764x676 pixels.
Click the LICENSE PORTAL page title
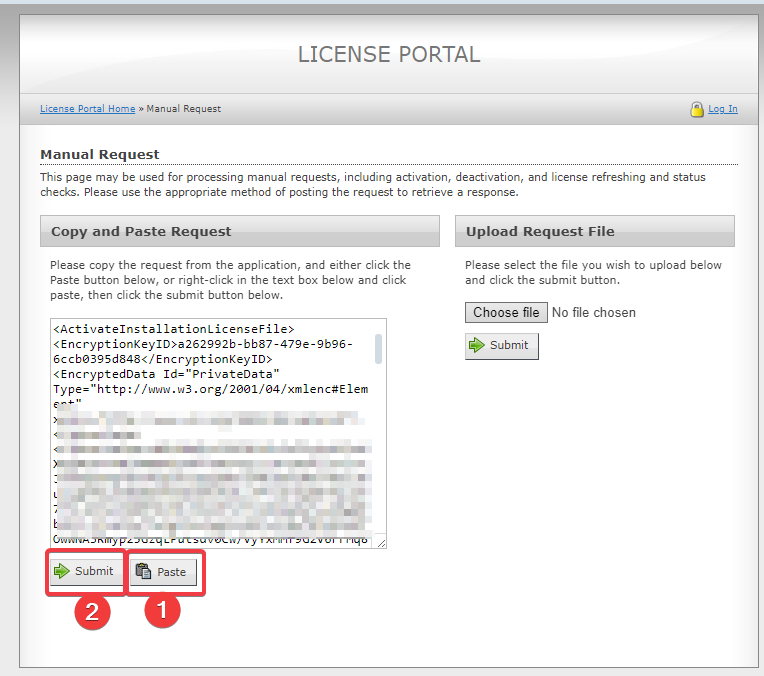tap(389, 54)
